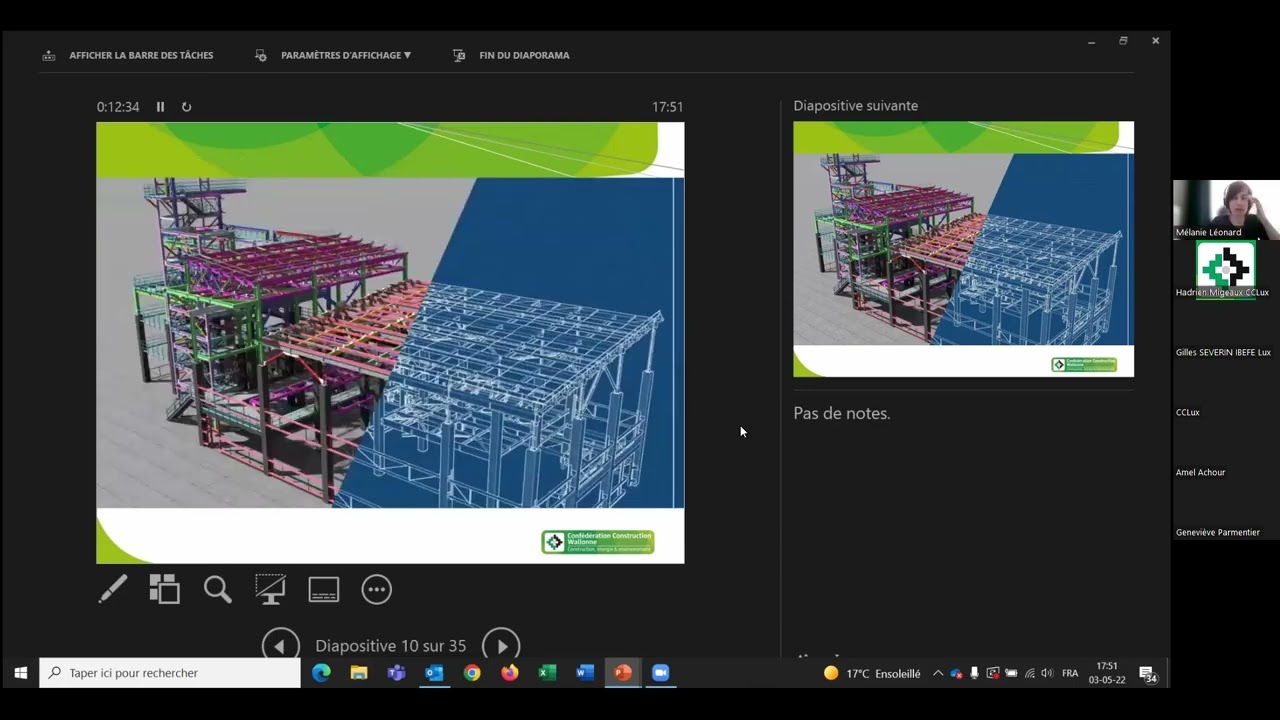
Task: Switch to PowerPoint taskbar icon
Action: tap(623, 673)
